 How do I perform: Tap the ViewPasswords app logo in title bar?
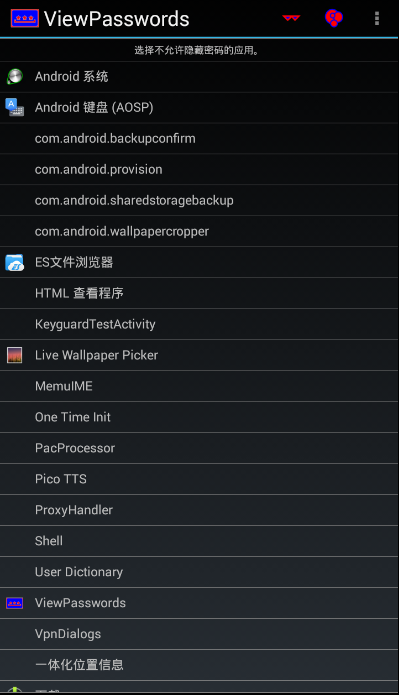coord(24,19)
